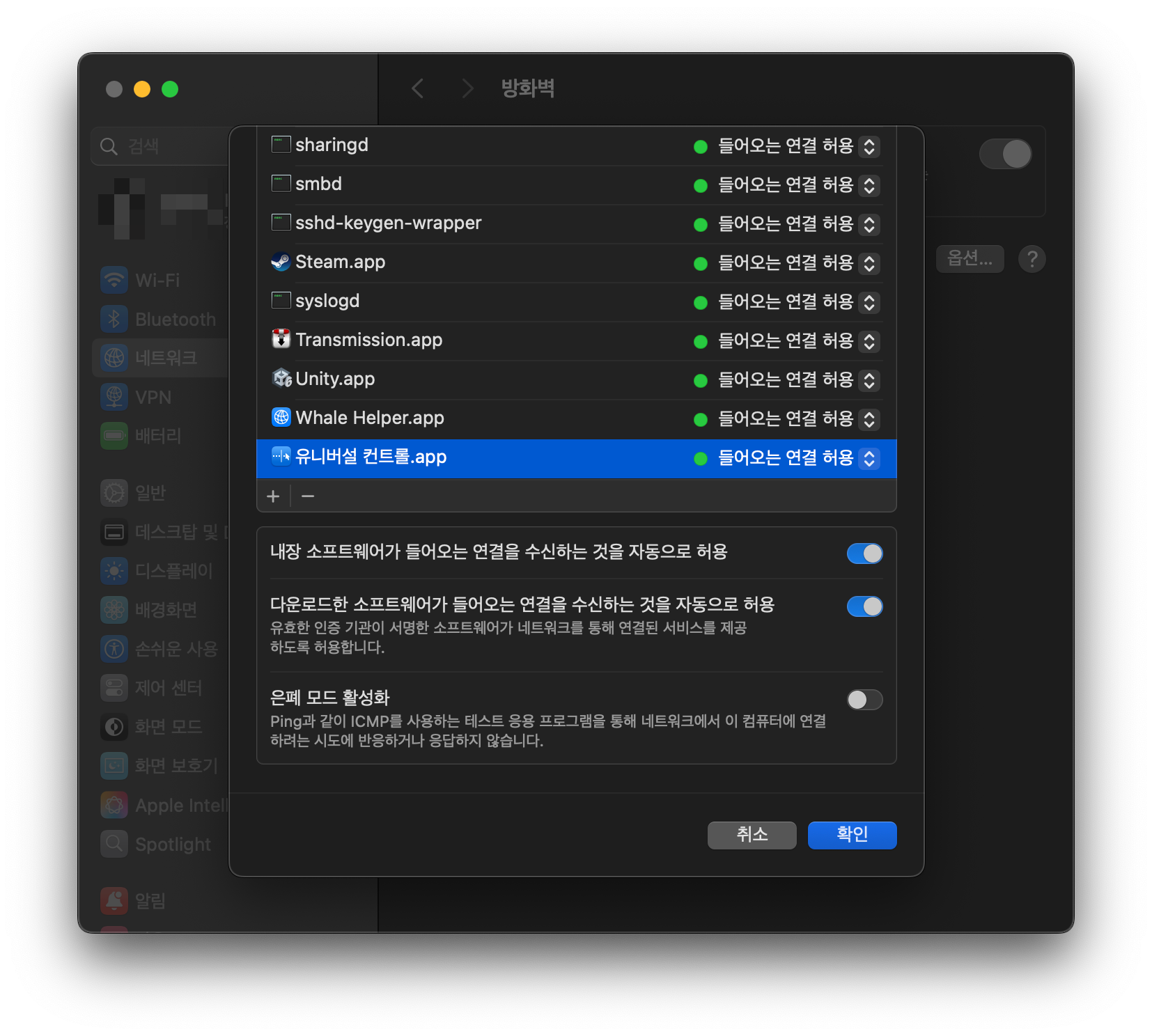The image size is (1152, 1036).
Task: Turn off the 다운로드한 소프트웨어 auto-allow toggle
Action: (864, 606)
